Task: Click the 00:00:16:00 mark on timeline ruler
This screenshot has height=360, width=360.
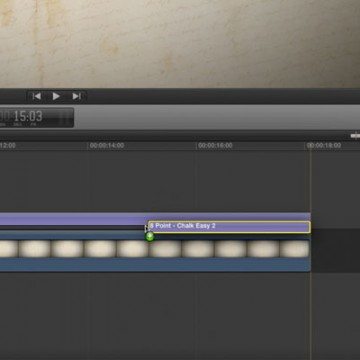Action: coord(215,146)
